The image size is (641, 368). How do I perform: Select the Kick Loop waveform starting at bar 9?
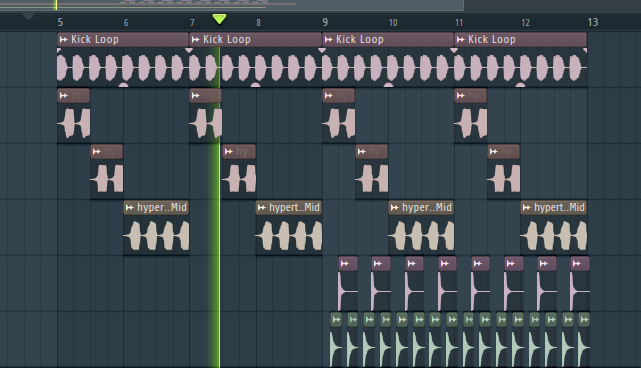coord(388,67)
